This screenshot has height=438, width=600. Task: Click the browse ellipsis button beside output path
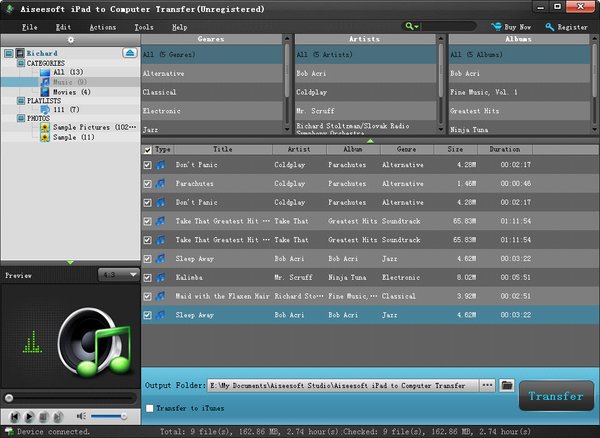point(488,384)
